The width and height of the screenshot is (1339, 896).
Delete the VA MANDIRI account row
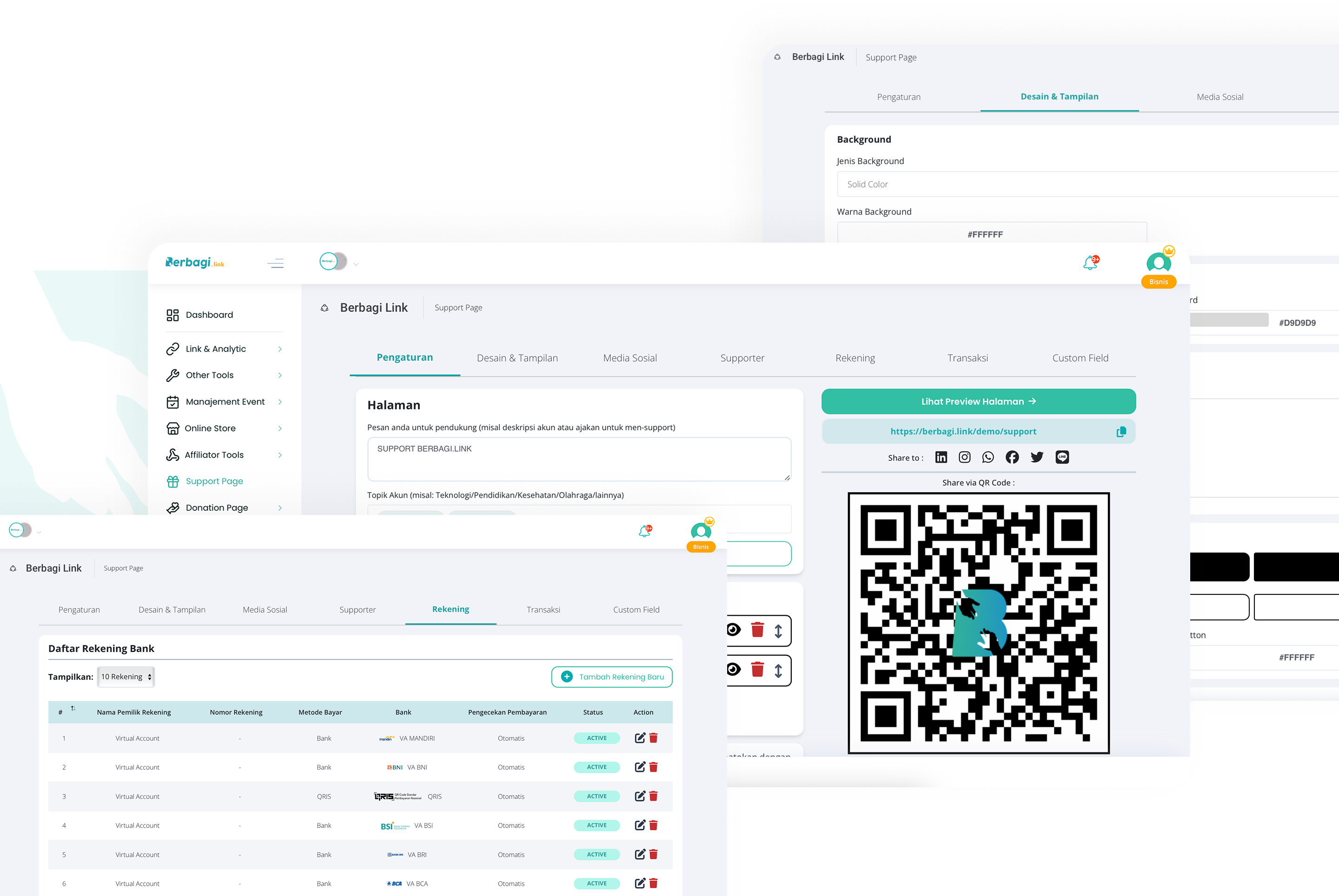pos(654,738)
